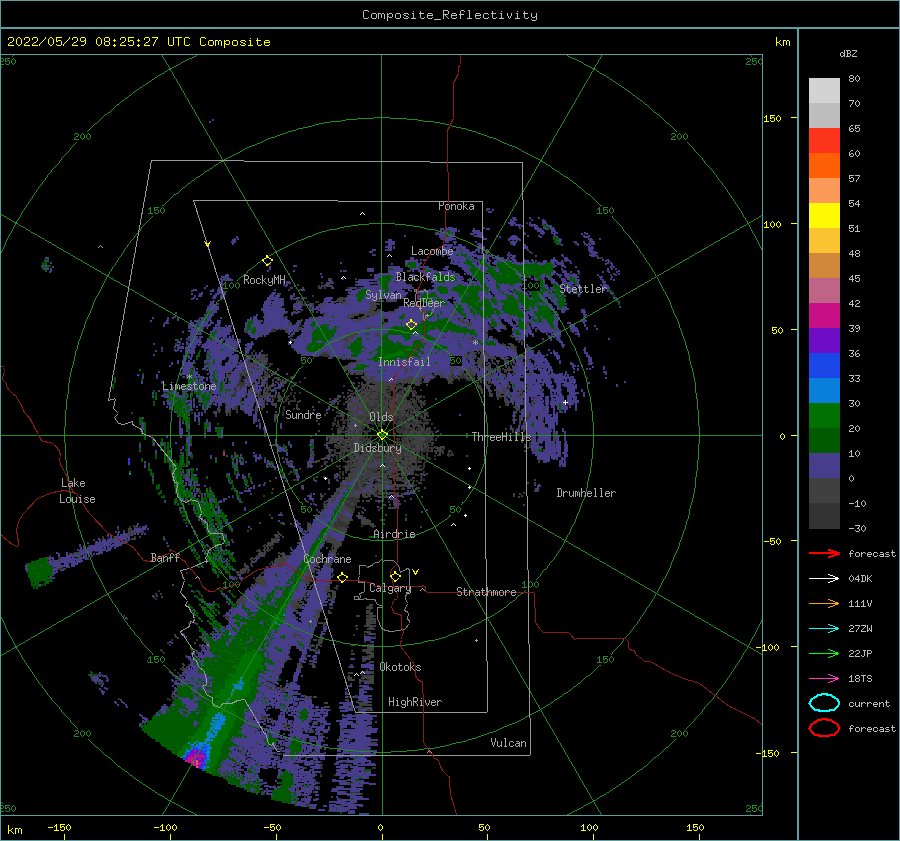Click the bright yellow 51-54 dBZ swatch

point(824,216)
